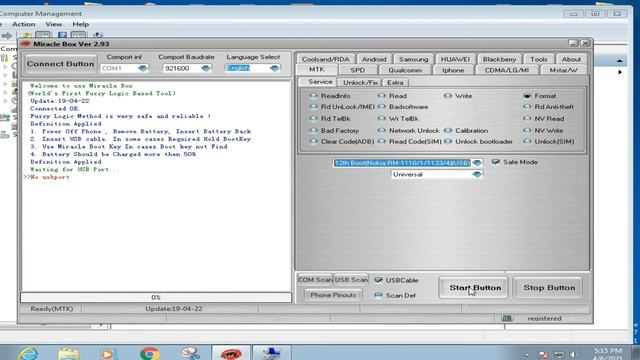
Task: Select the Bad Factory option
Action: [334, 131]
